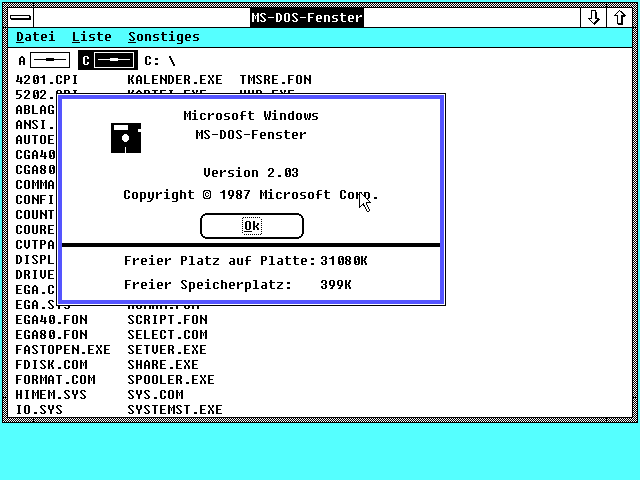The image size is (640, 480).
Task: Open the Datei menu
Action: pyautogui.click(x=36, y=37)
